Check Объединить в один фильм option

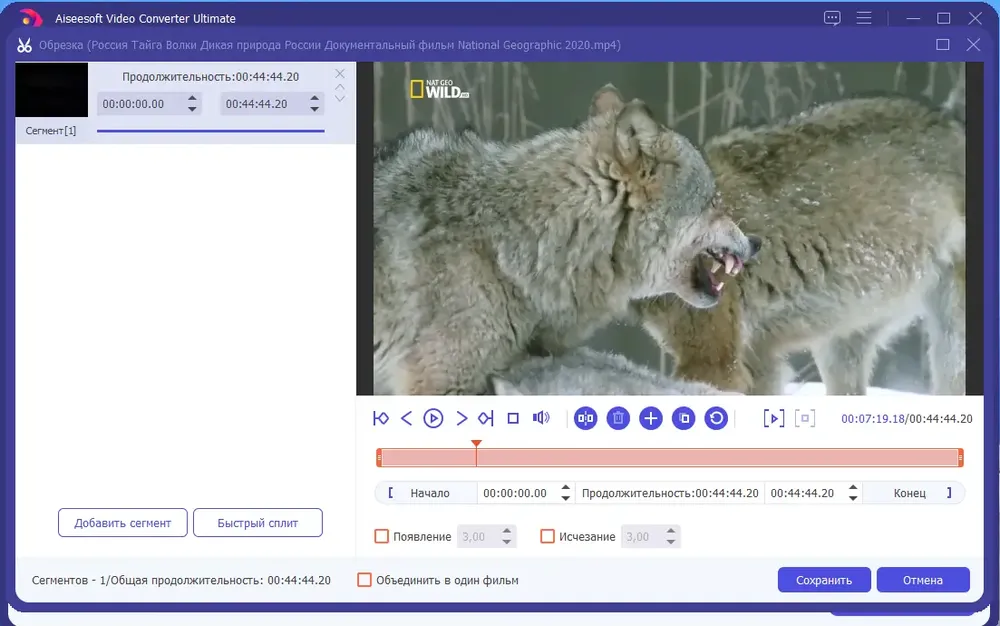point(364,579)
